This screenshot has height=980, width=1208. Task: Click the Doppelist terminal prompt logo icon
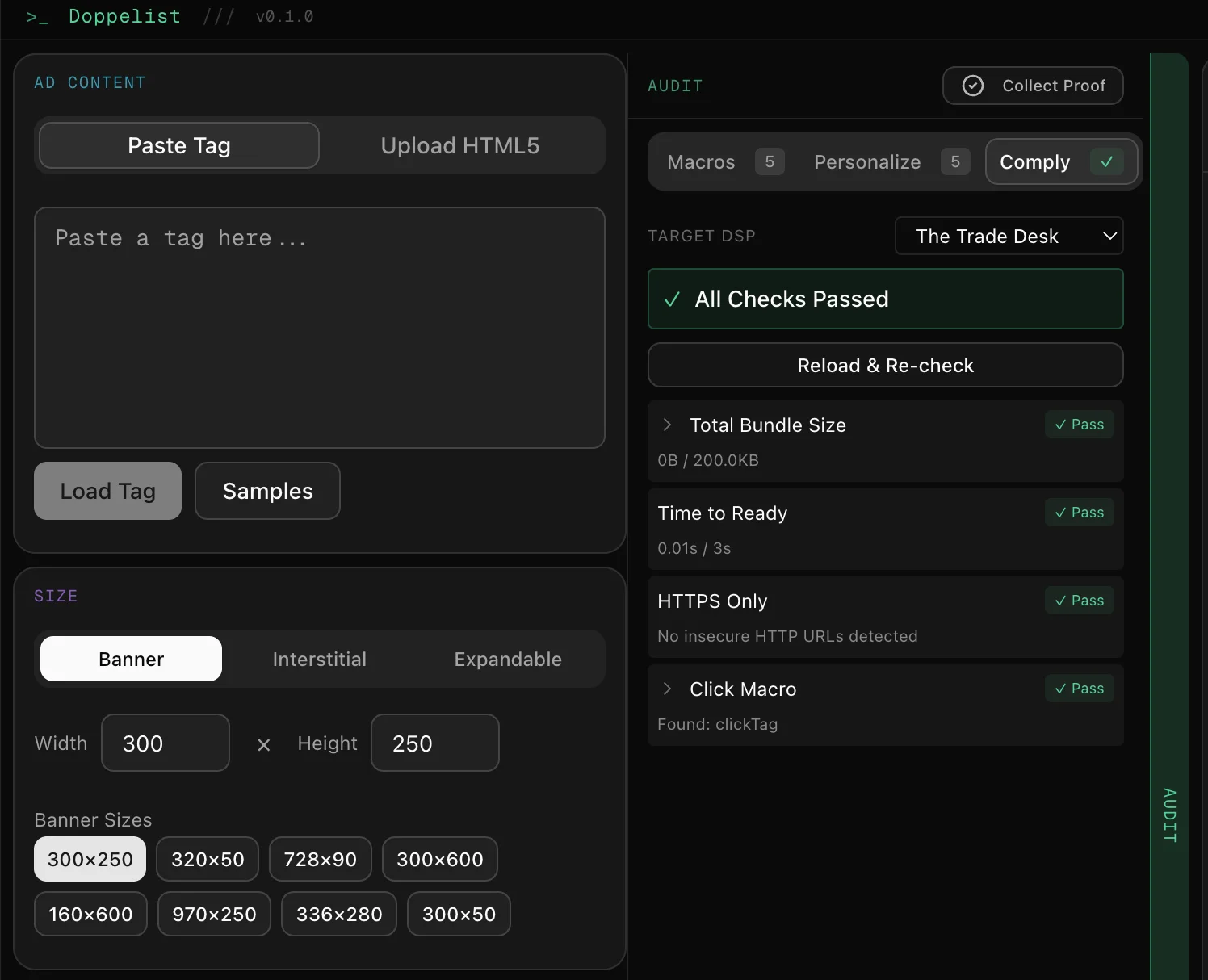pyautogui.click(x=37, y=17)
